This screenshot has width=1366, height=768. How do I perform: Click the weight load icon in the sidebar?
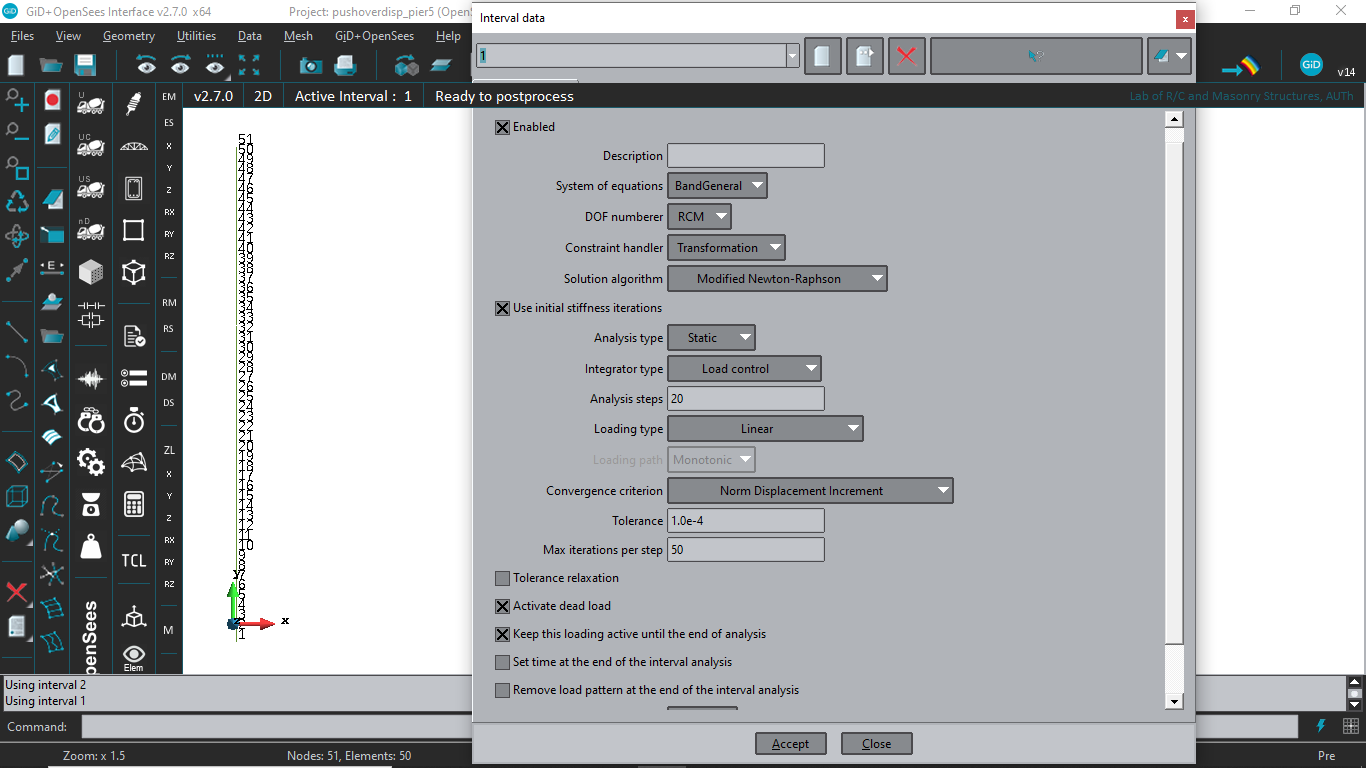(88, 548)
